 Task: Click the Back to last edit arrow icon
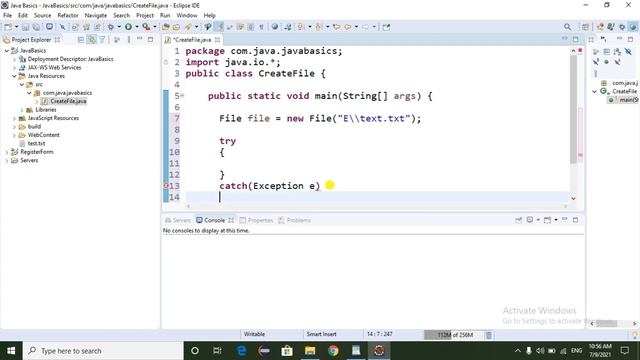coord(337,27)
